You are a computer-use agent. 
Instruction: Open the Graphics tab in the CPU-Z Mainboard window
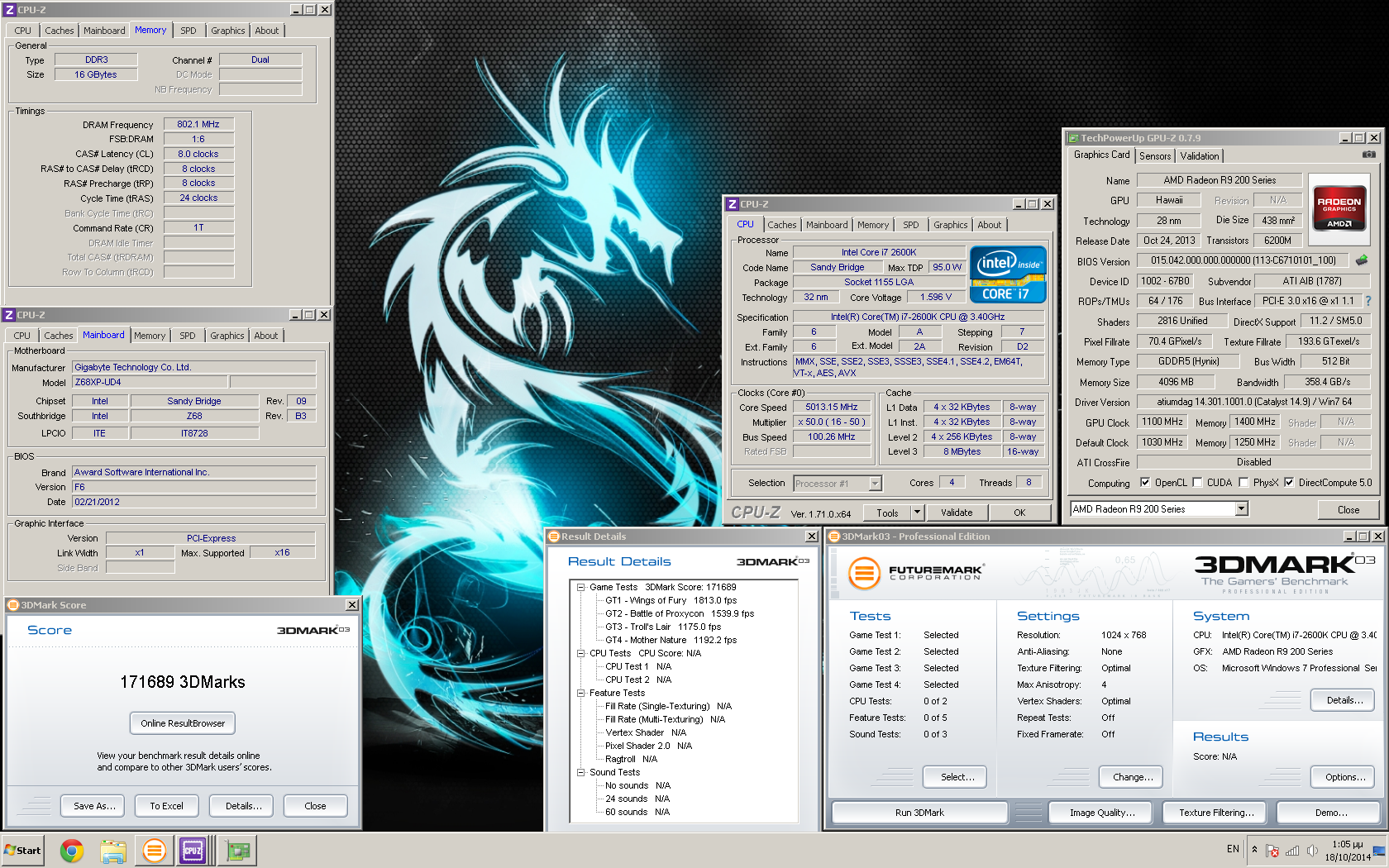pyautogui.click(x=227, y=336)
